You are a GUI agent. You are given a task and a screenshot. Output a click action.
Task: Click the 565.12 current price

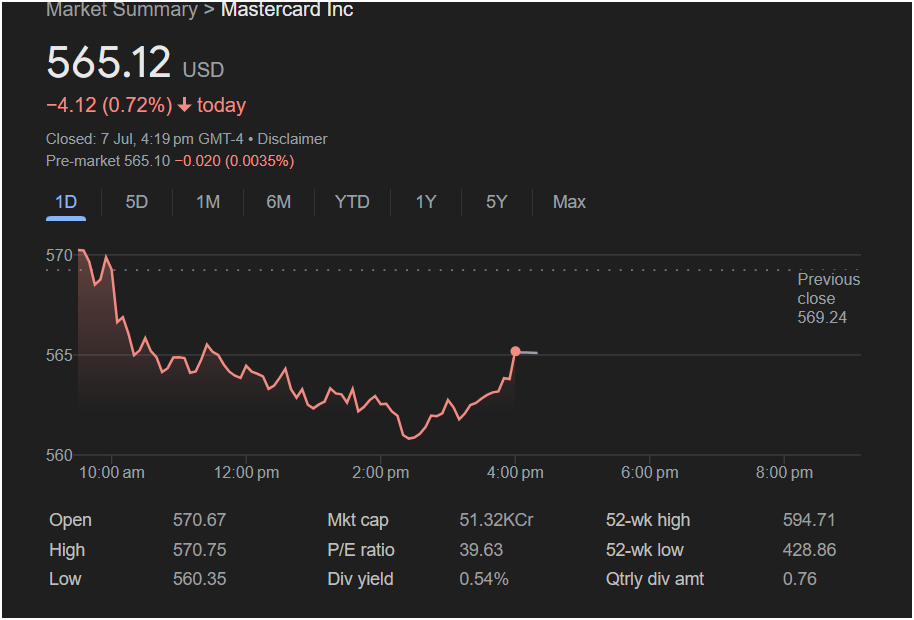(x=108, y=62)
